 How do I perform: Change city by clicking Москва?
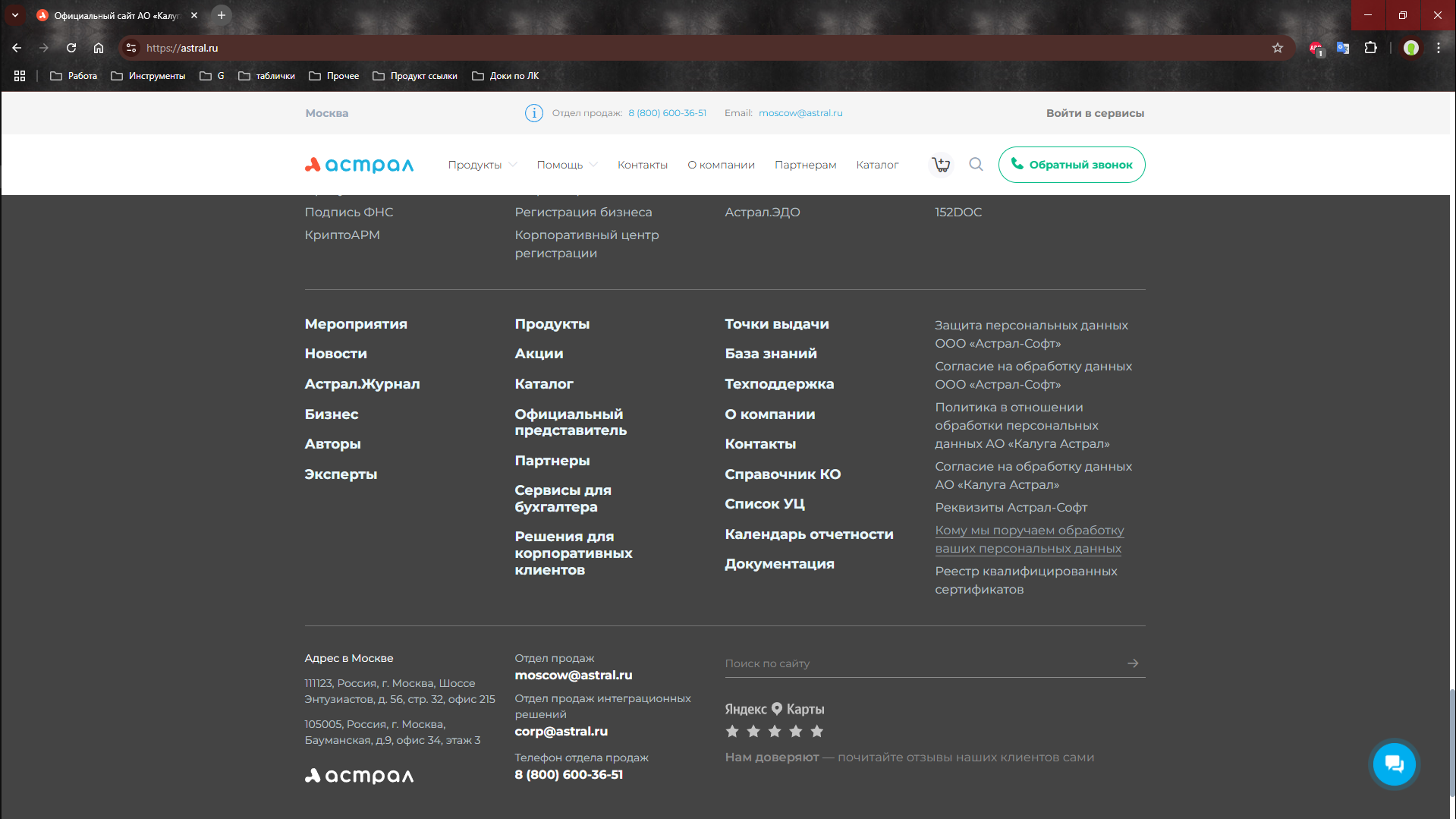tap(327, 113)
